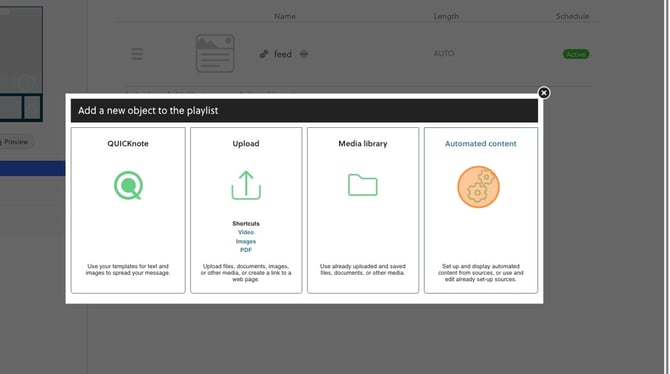Click the Shortcuts label in Upload card
This screenshot has height=374, width=670.
(246, 224)
